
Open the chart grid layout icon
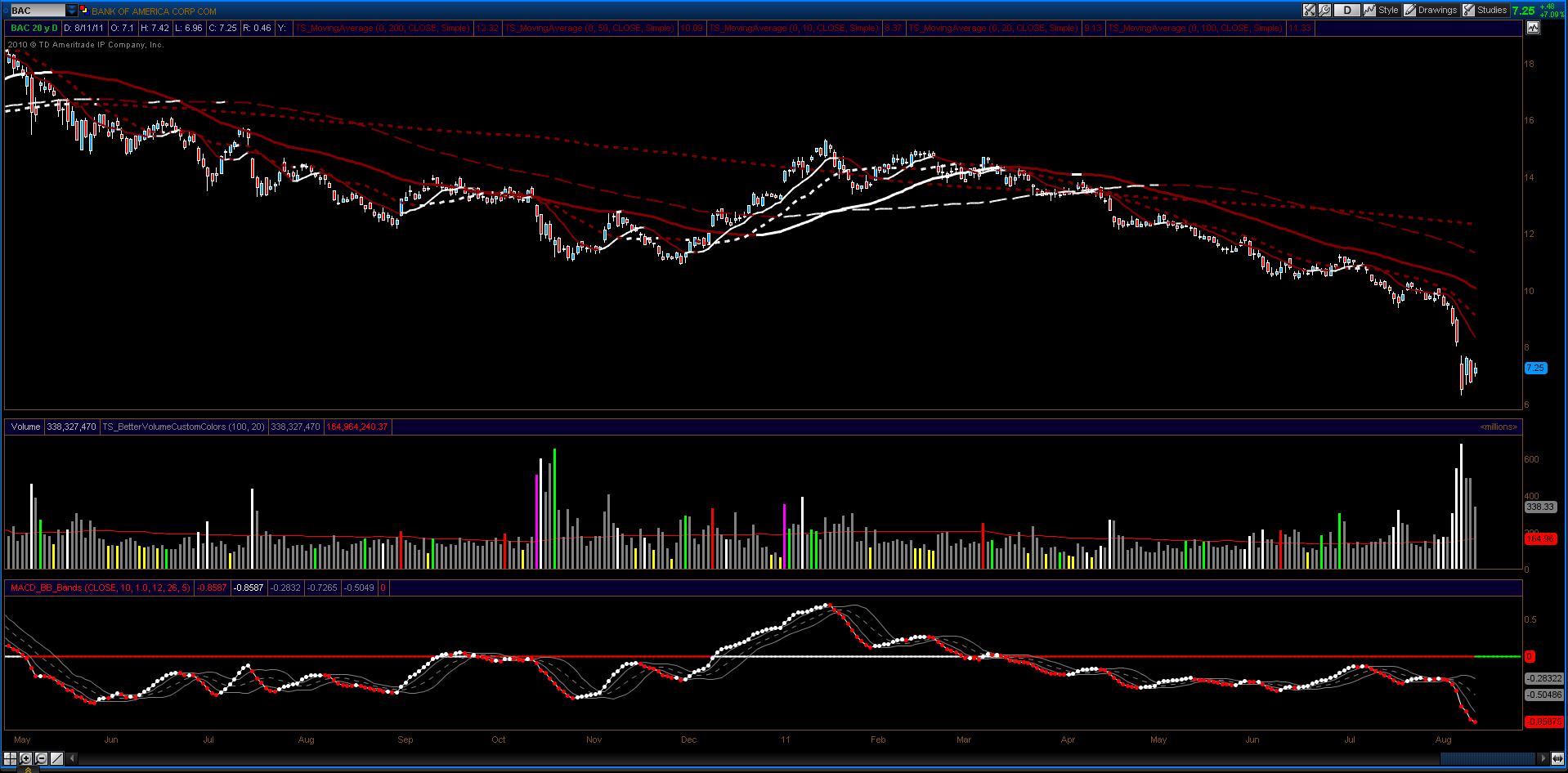11,758
